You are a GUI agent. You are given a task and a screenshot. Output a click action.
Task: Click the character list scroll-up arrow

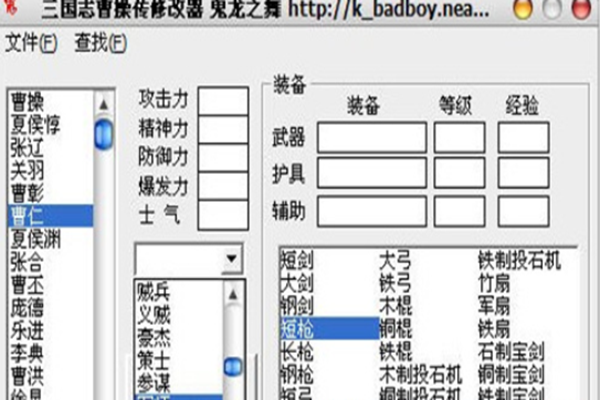[103, 102]
